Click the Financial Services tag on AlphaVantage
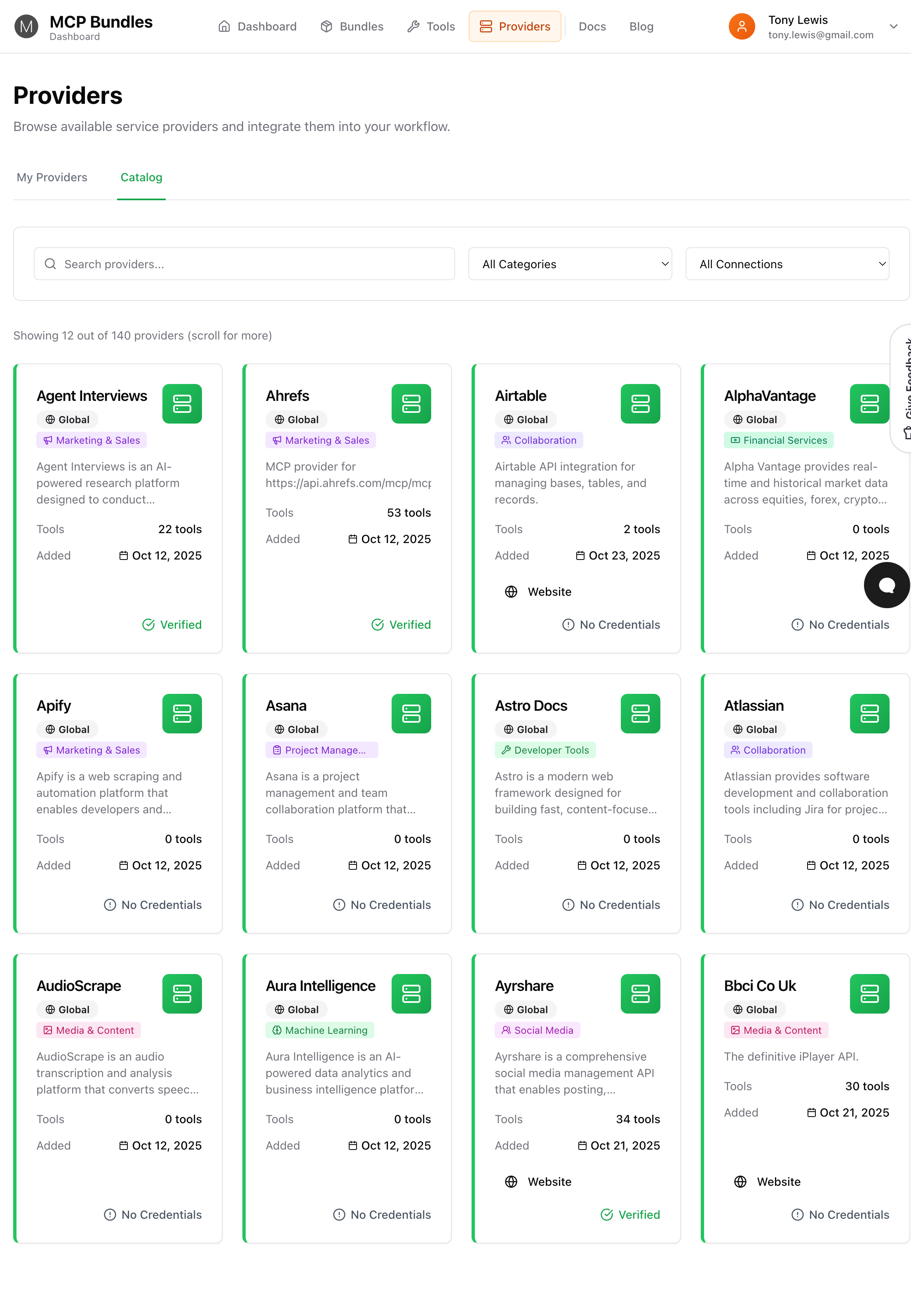Screen dimensions: 911x1316 (x=779, y=440)
